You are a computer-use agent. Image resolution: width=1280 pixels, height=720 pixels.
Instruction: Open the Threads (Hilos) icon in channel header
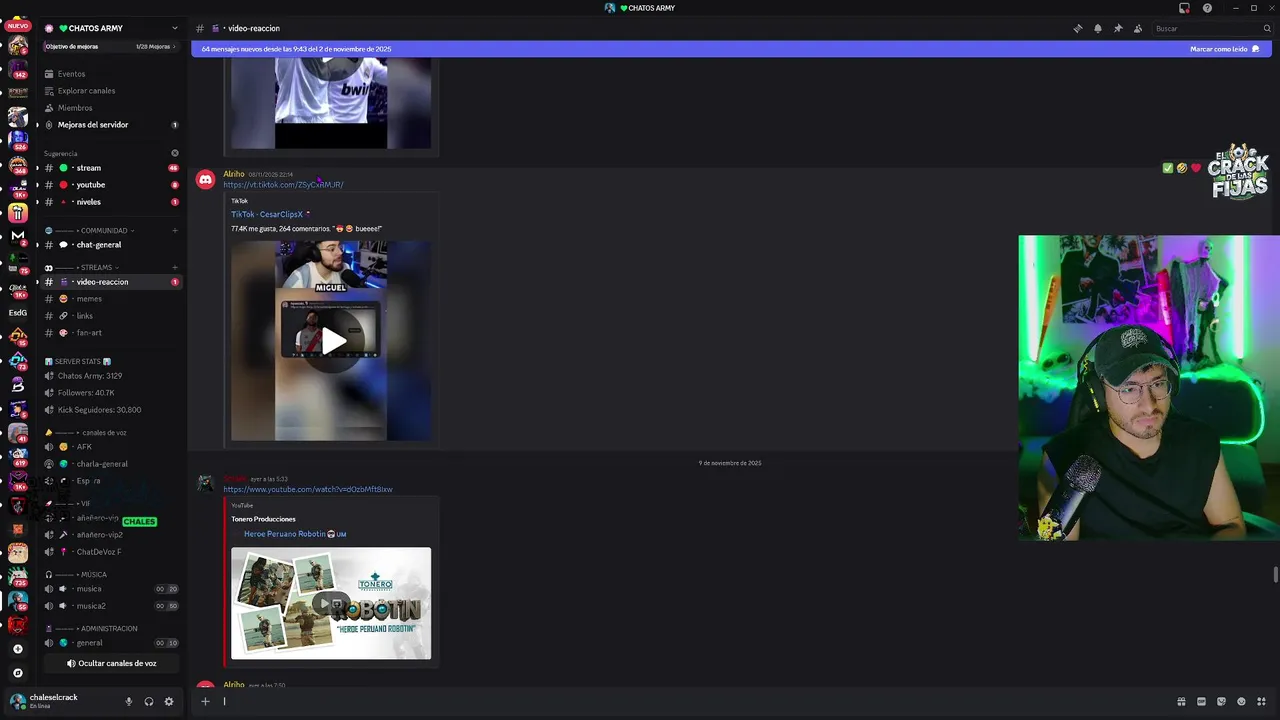[x=1078, y=28]
